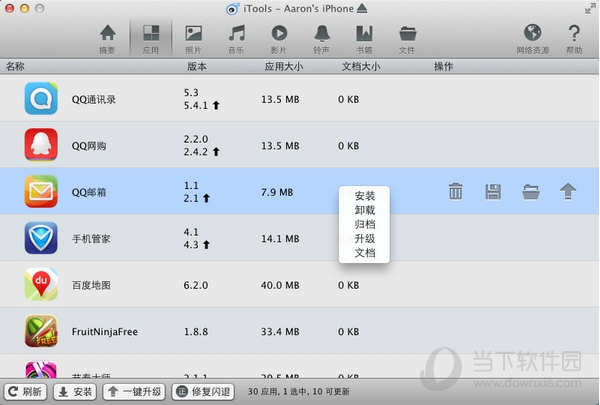Open the 帮助 help question mark

click(x=574, y=39)
